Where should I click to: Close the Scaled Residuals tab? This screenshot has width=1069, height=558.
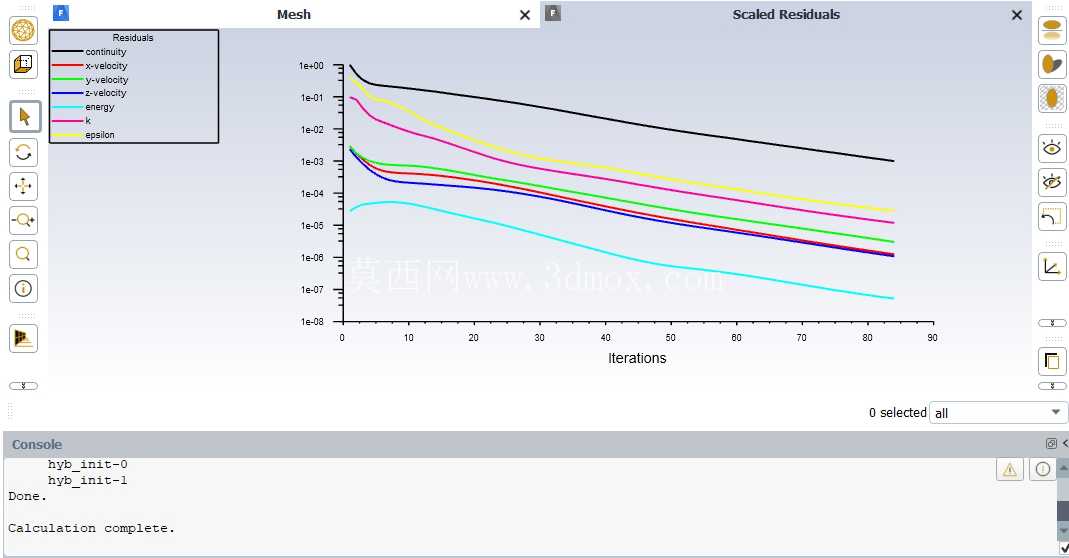pos(1017,15)
